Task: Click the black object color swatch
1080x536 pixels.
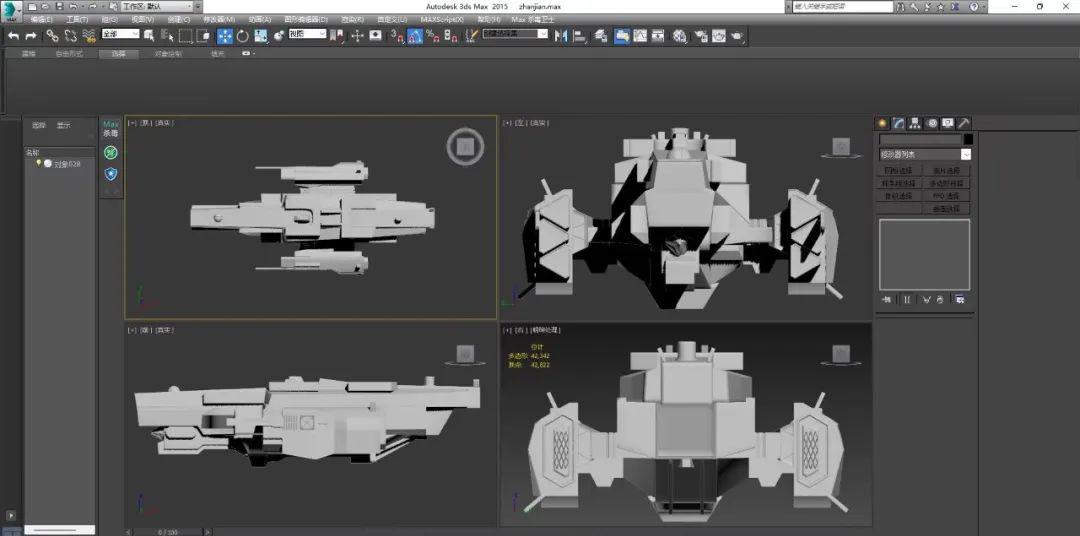Action: (968, 139)
